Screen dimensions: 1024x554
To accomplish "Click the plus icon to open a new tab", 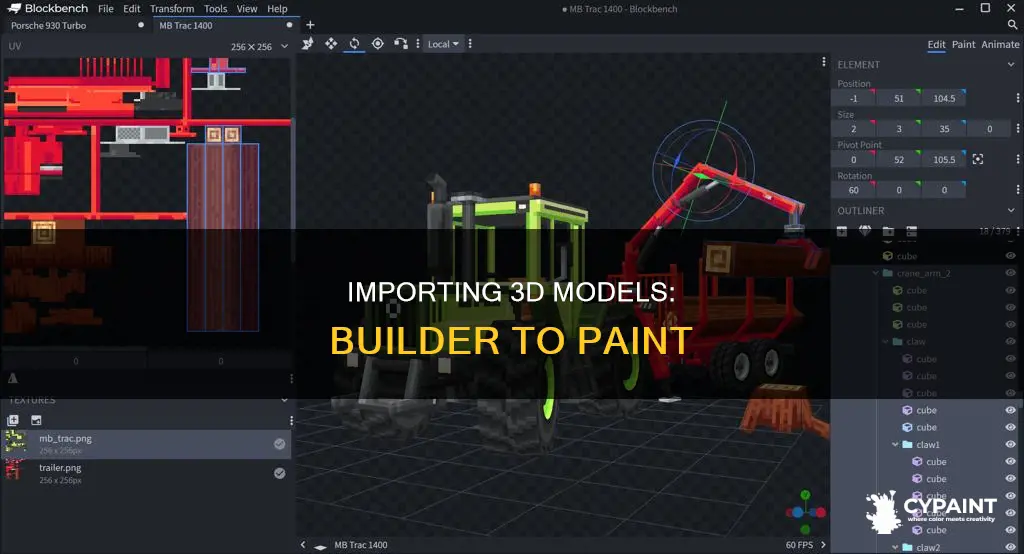I will click(310, 25).
